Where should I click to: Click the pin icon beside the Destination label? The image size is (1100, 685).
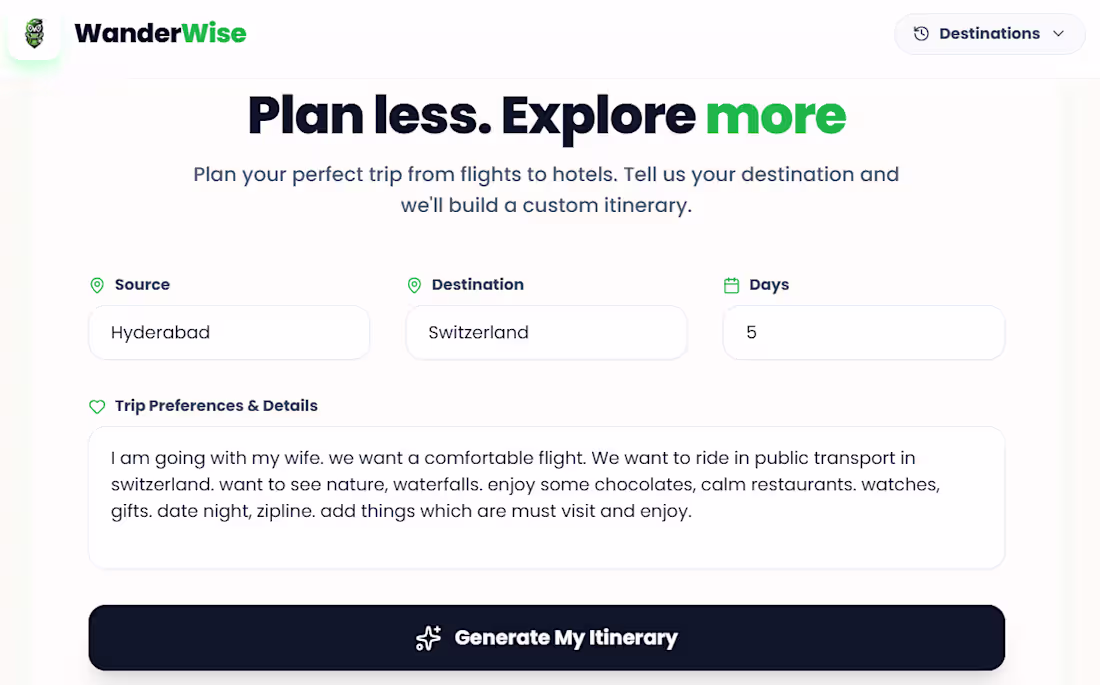click(x=414, y=285)
